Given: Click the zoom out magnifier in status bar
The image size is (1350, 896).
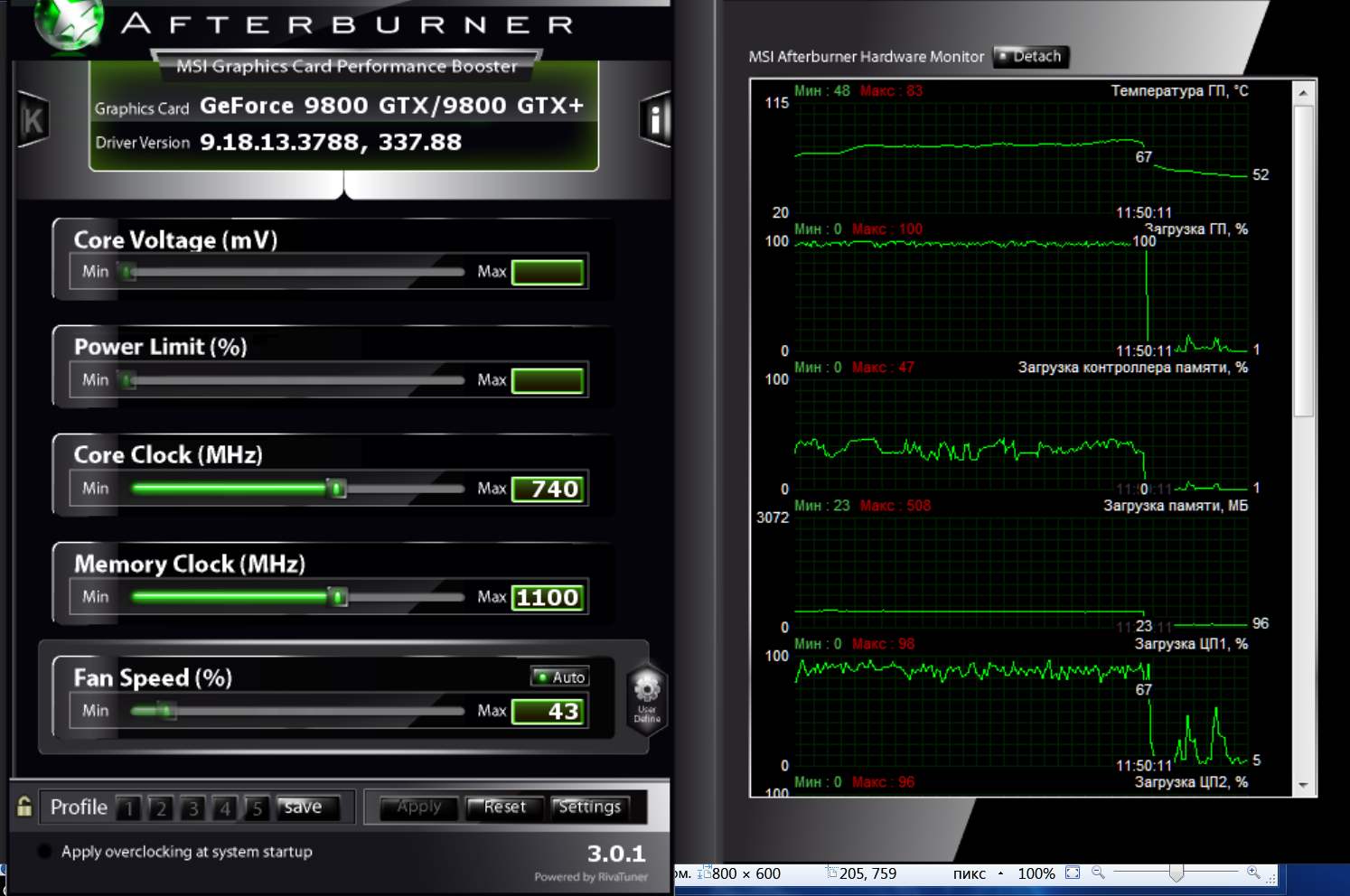Looking at the screenshot, I should tap(1098, 873).
